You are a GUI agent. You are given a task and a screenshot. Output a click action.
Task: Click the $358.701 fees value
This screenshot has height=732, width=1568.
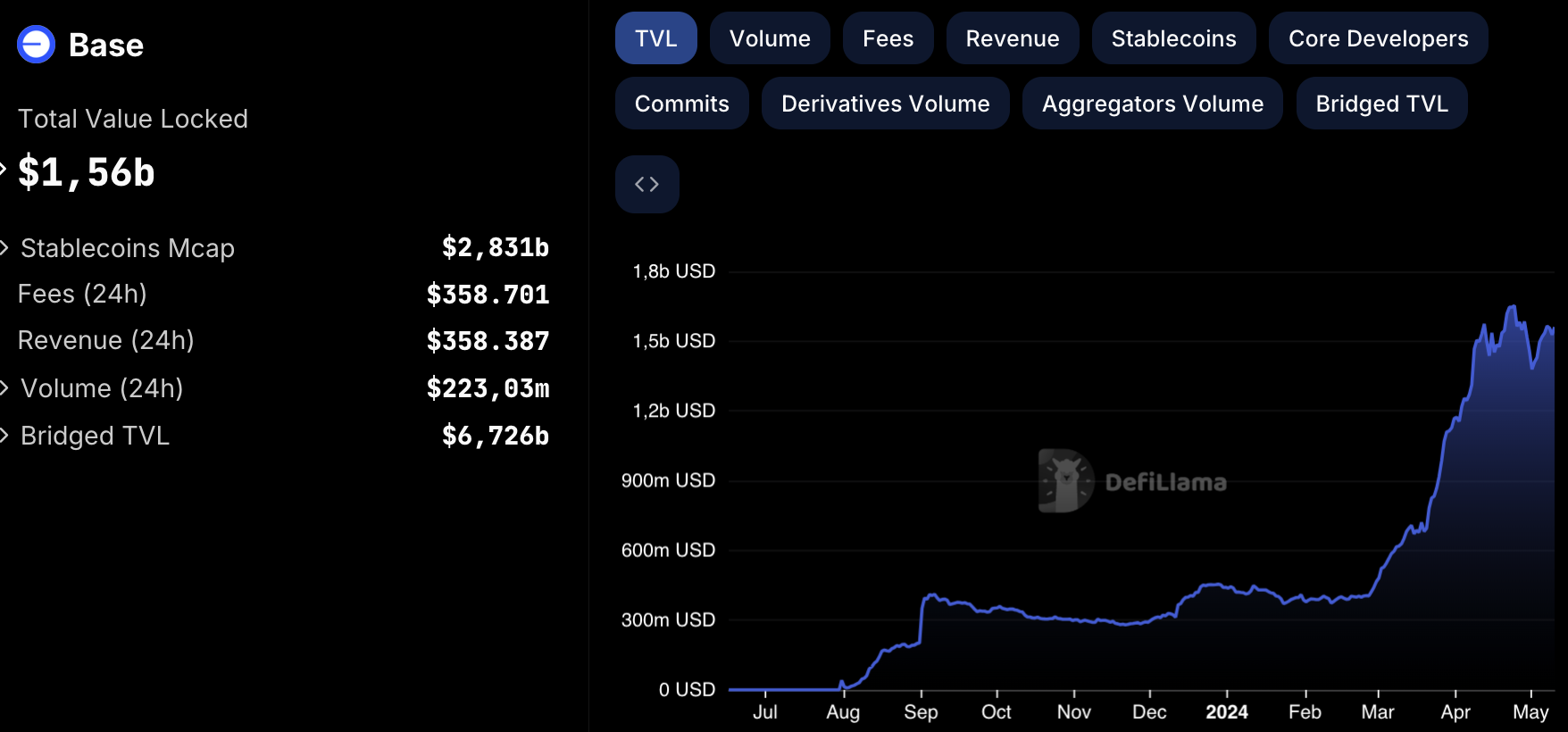pos(488,295)
